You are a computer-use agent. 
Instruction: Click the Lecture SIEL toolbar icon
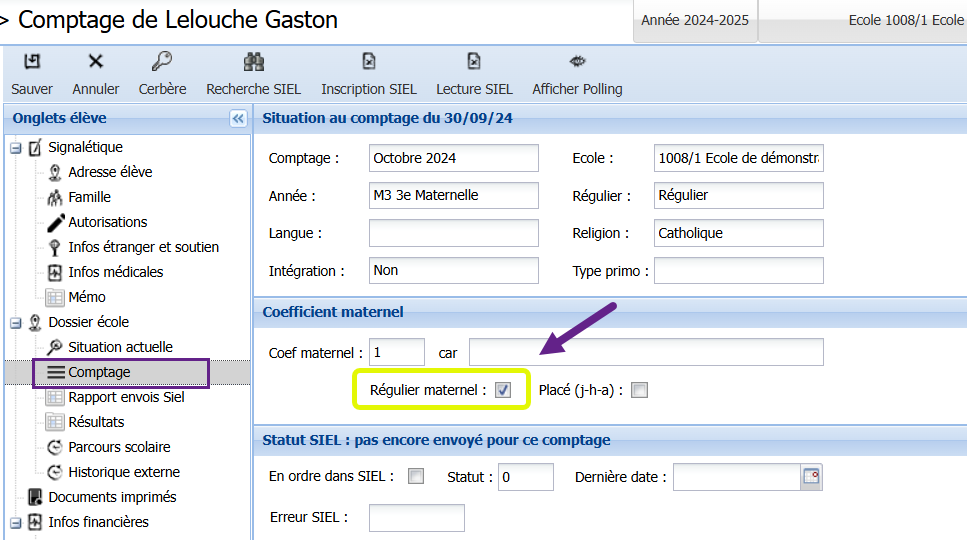tap(474, 62)
